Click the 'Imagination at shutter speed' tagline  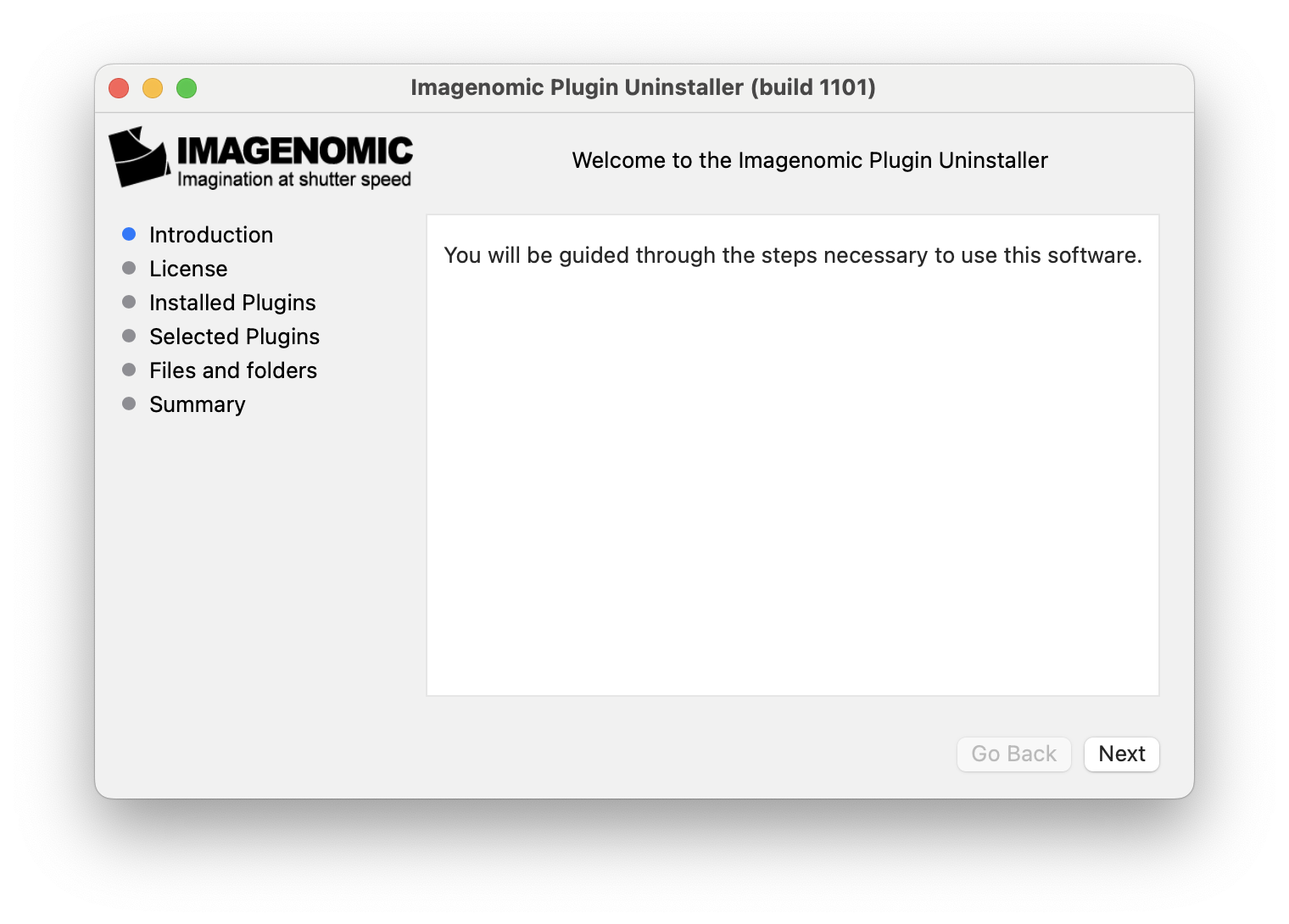[x=294, y=180]
